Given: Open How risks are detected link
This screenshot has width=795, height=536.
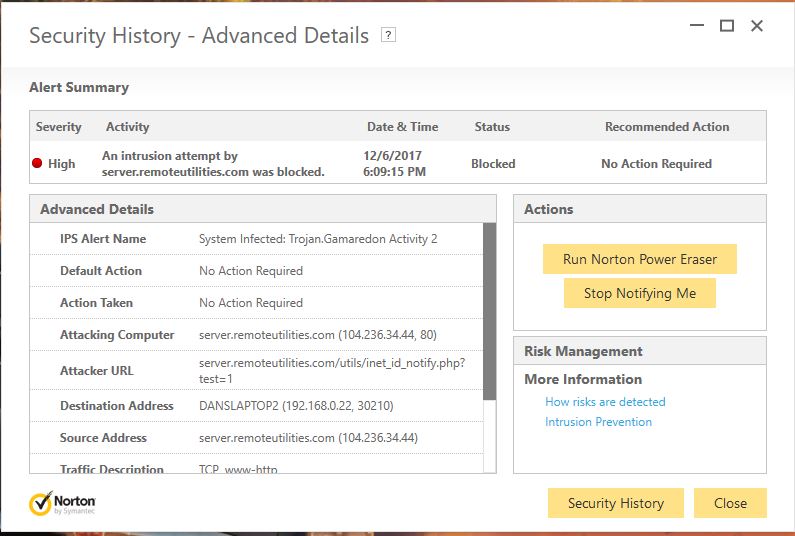Looking at the screenshot, I should (605, 402).
